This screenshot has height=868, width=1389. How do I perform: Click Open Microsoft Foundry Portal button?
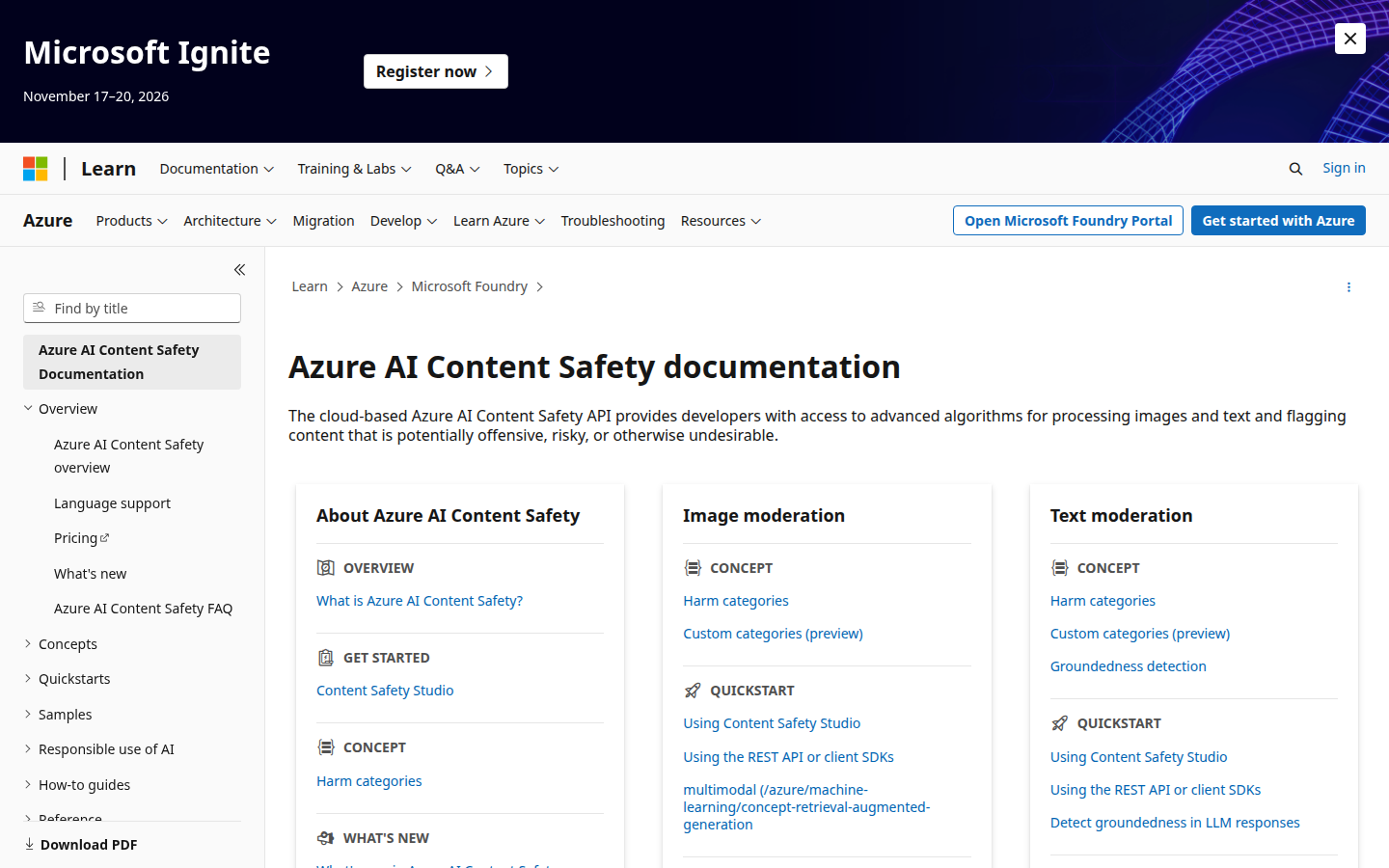click(x=1068, y=221)
